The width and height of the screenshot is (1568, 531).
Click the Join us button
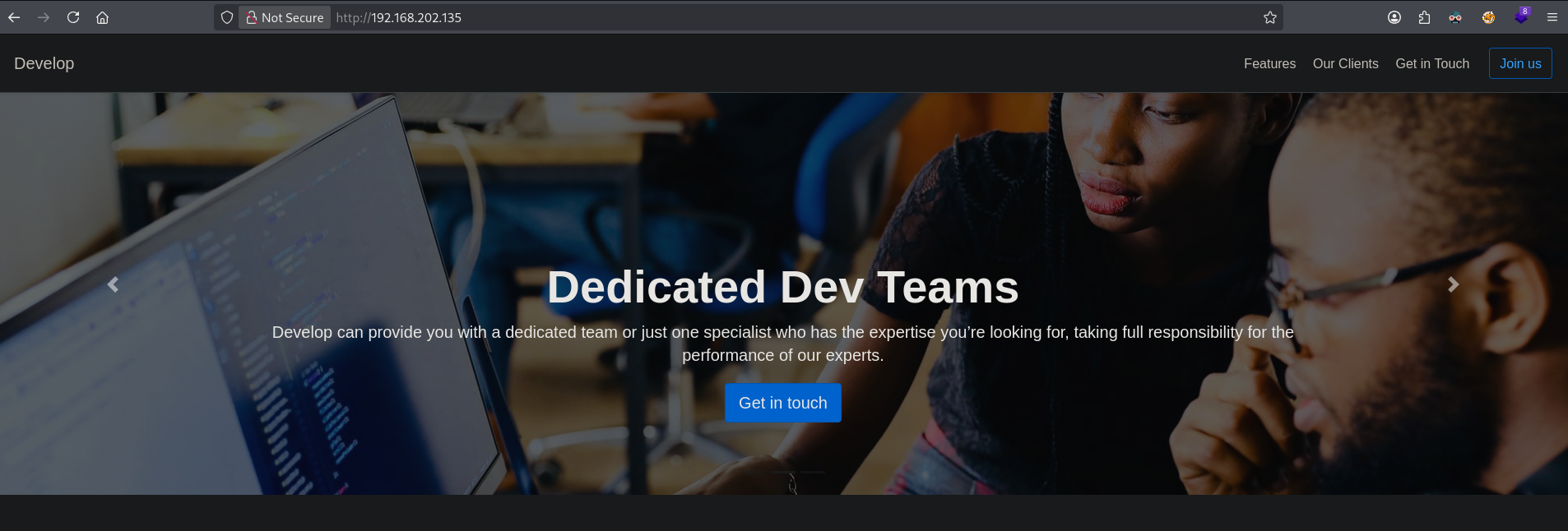click(x=1519, y=63)
